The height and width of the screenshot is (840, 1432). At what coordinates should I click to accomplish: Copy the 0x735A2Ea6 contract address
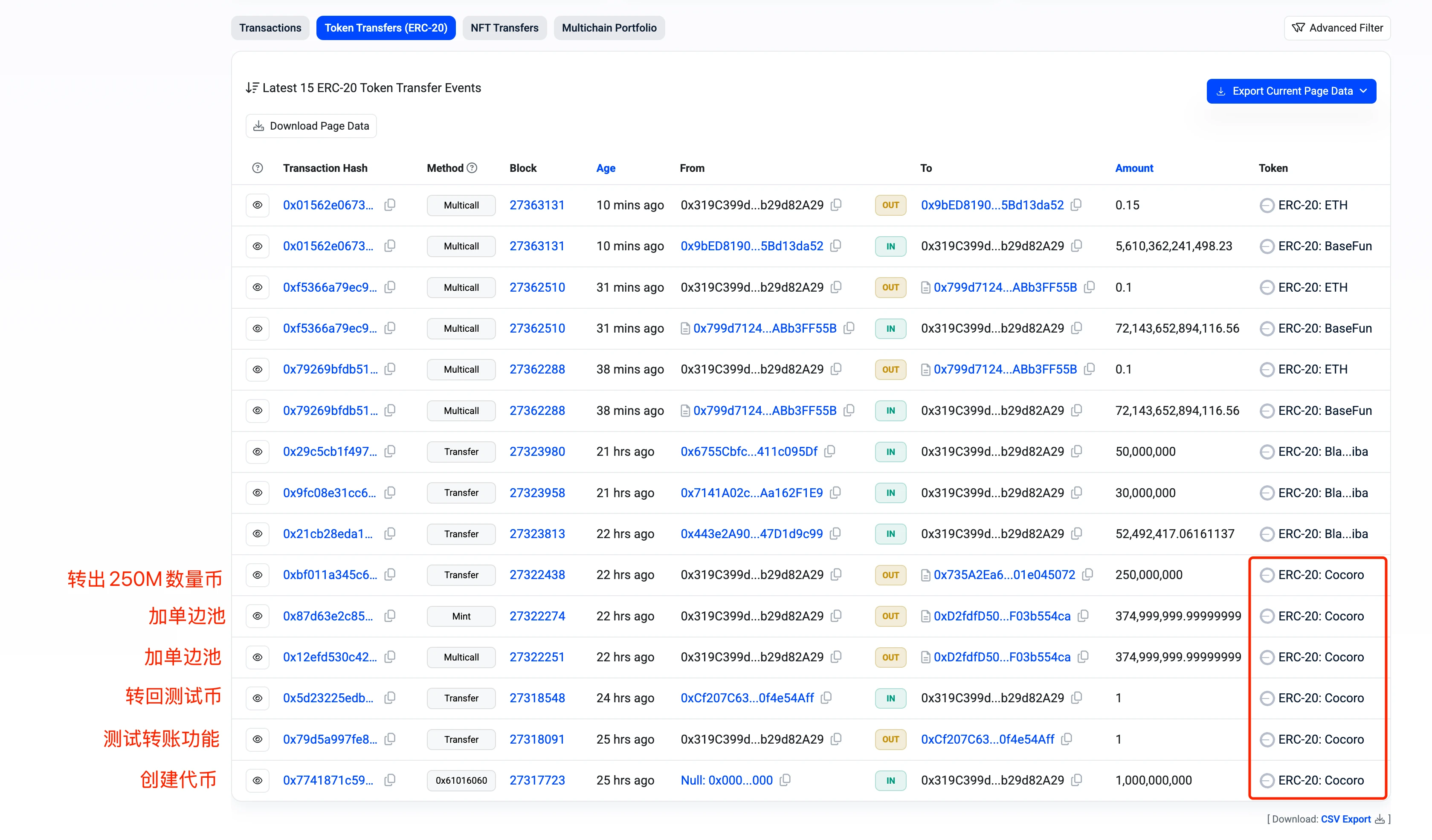pos(1087,575)
